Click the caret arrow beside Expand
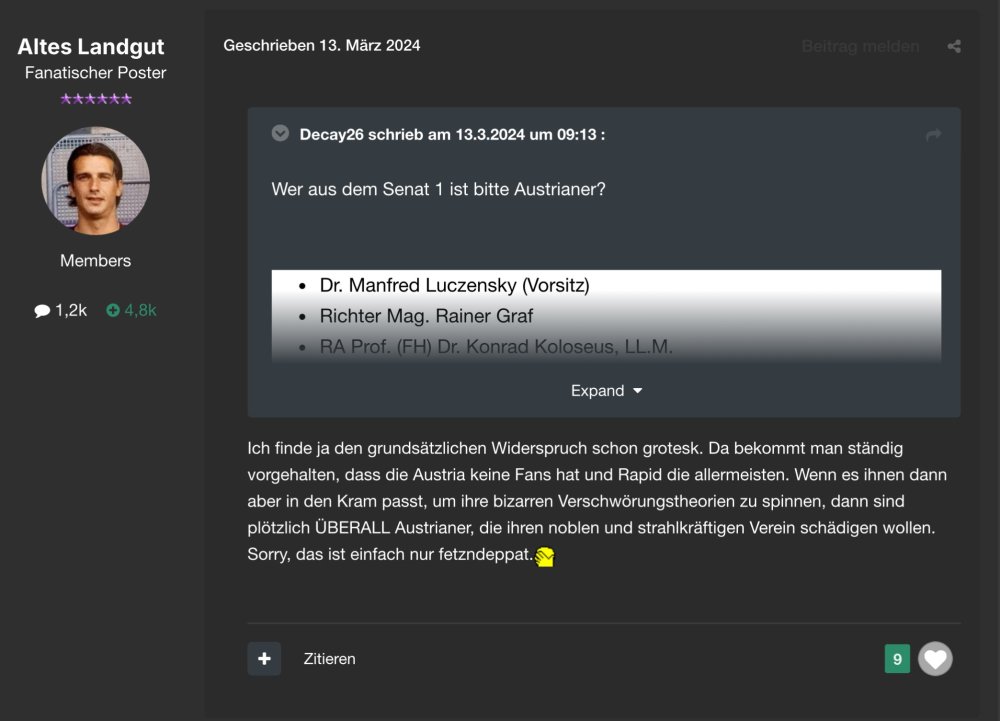This screenshot has height=721, width=1000. tap(638, 391)
